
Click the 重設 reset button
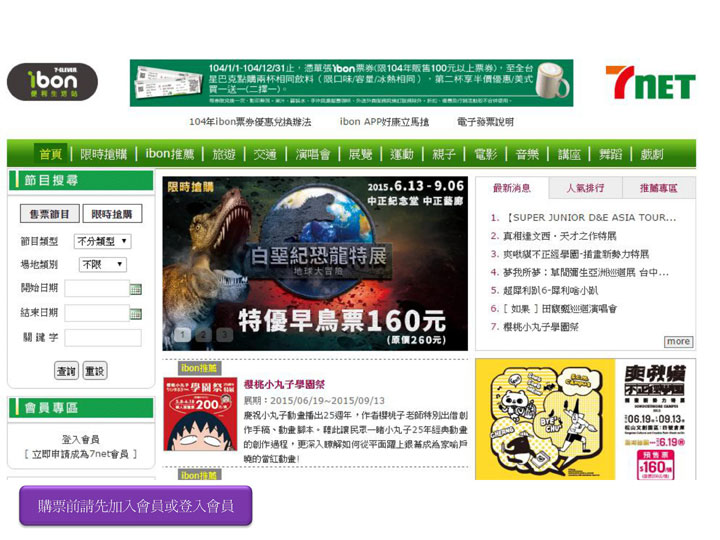(x=95, y=371)
